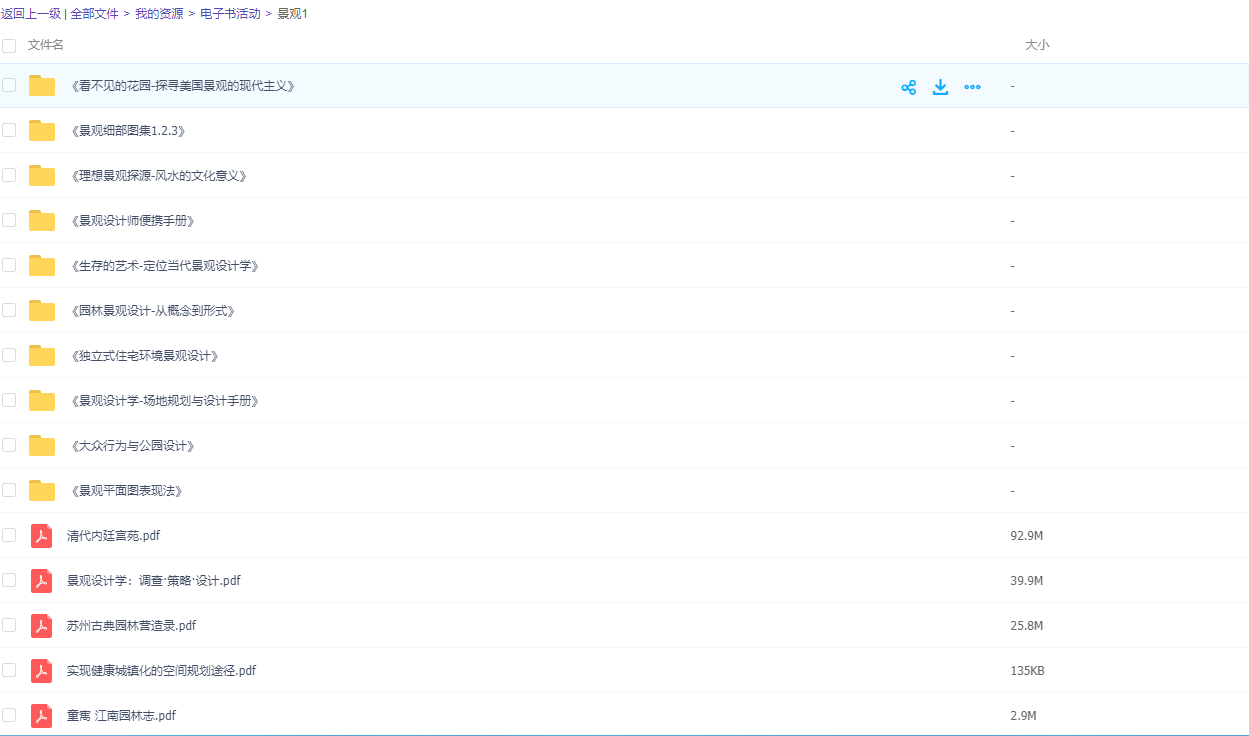Viewport: 1249px width, 736px height.
Task: Click folder icon of 《生存的艺术-定位当代景观设计学》
Action: point(42,265)
